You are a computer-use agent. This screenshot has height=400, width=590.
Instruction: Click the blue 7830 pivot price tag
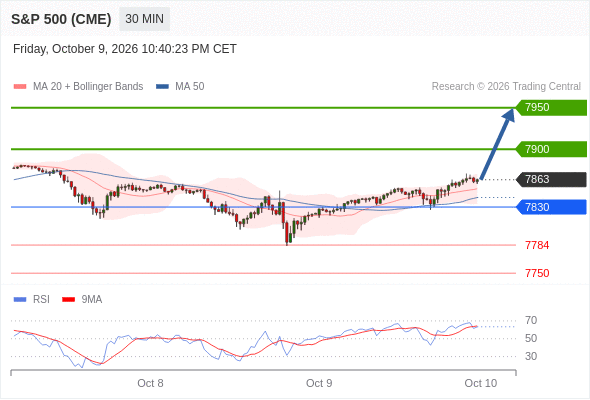pyautogui.click(x=551, y=207)
